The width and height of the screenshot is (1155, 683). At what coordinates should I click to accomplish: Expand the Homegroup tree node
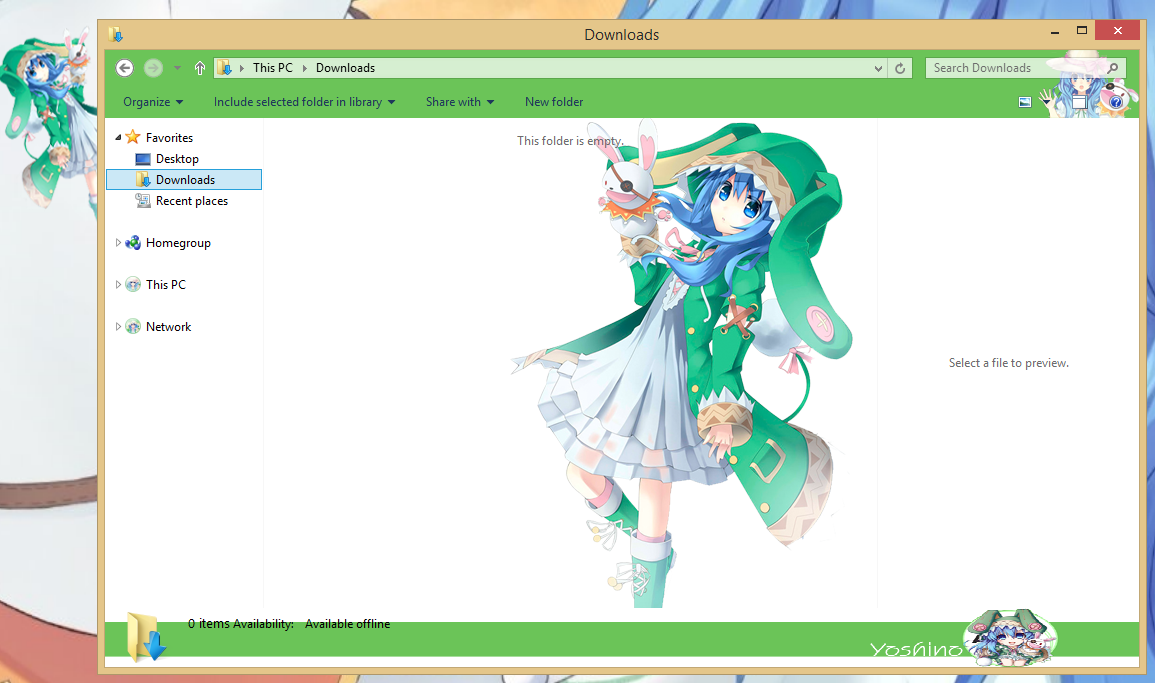pyautogui.click(x=118, y=242)
